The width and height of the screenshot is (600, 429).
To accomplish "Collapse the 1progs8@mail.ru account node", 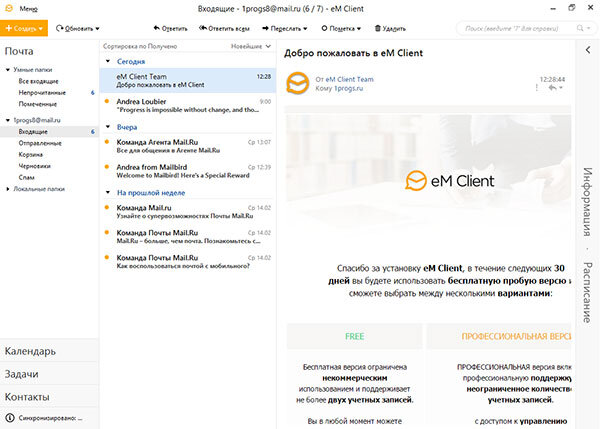I will click(x=8, y=120).
